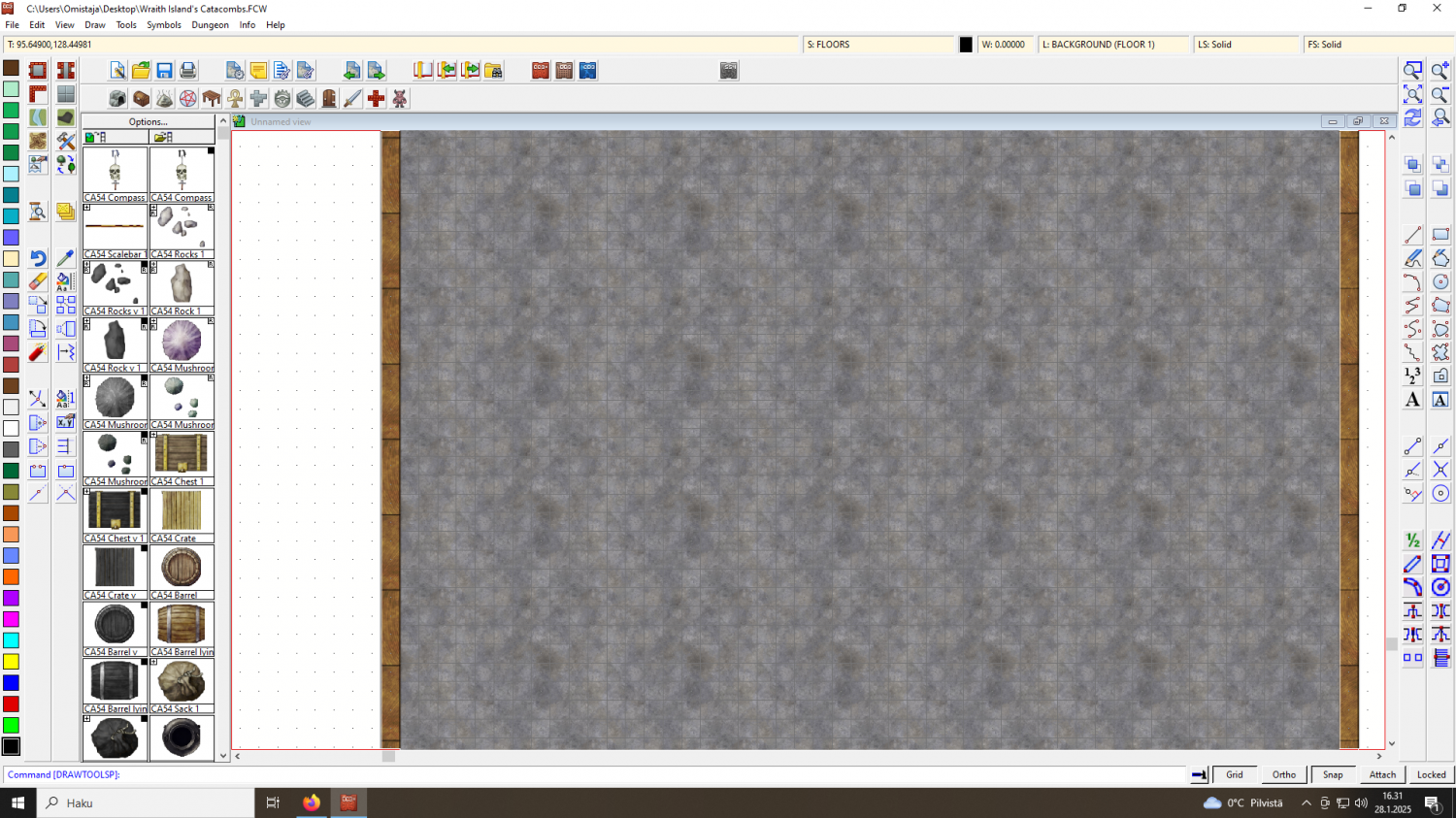Click the New drawing wizard icon
Image resolution: width=1456 pixels, height=818 pixels.
point(117,71)
